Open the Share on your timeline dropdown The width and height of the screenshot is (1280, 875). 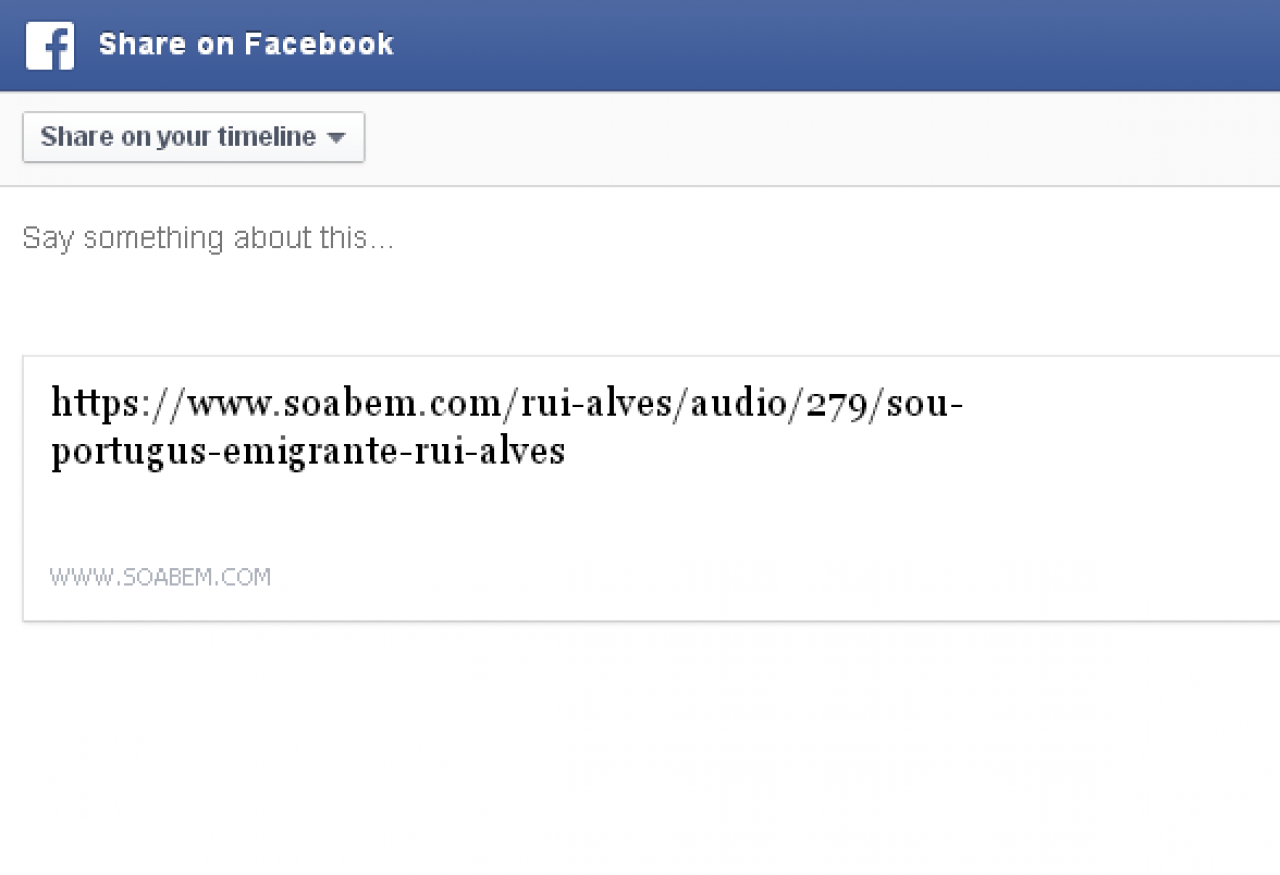[x=193, y=137]
